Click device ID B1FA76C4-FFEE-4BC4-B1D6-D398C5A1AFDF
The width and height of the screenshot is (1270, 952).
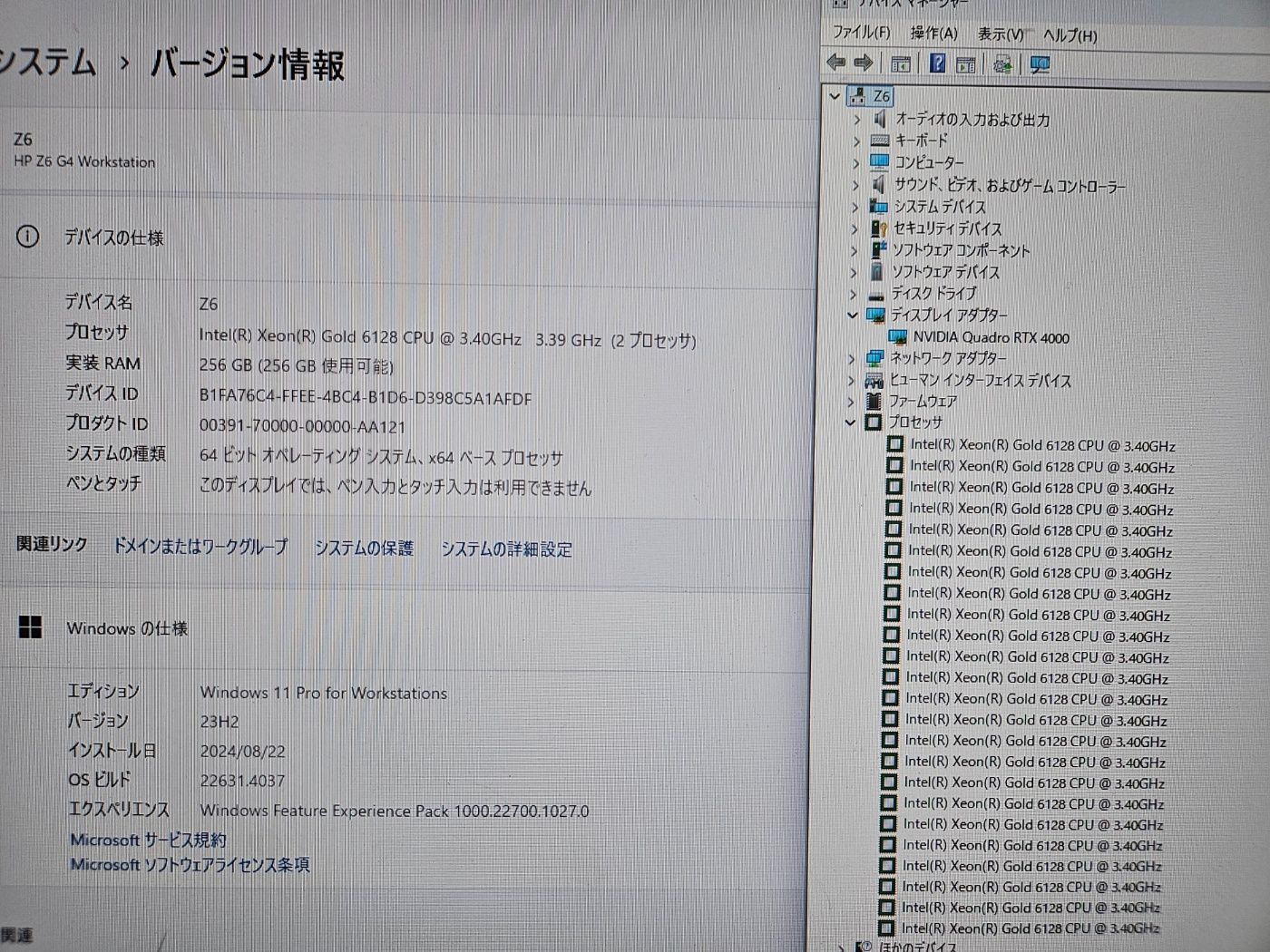(x=366, y=398)
